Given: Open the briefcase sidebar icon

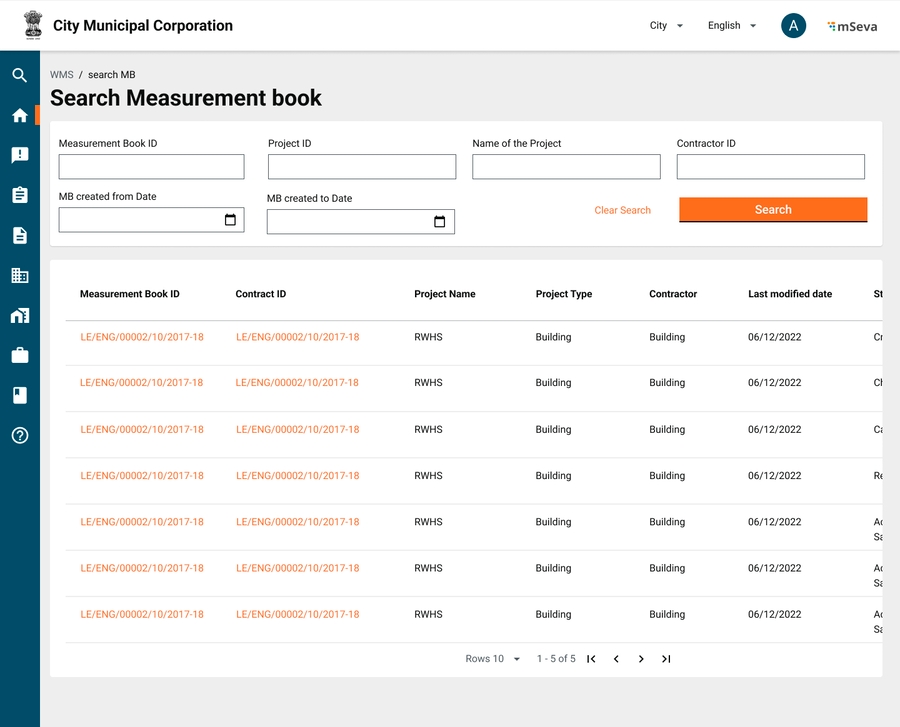Looking at the screenshot, I should coord(19,355).
